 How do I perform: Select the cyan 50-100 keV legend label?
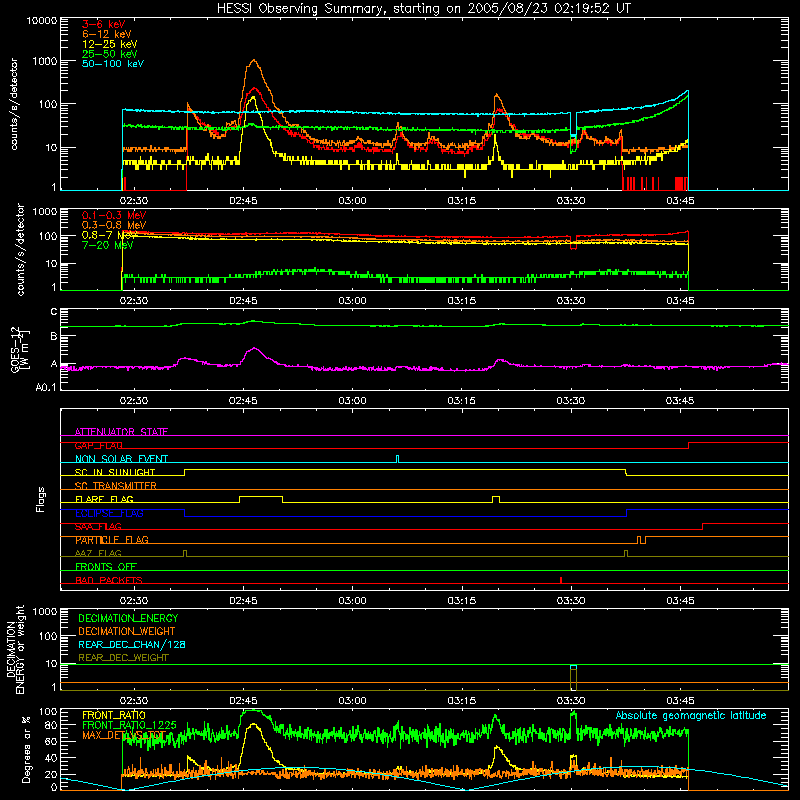(113, 64)
